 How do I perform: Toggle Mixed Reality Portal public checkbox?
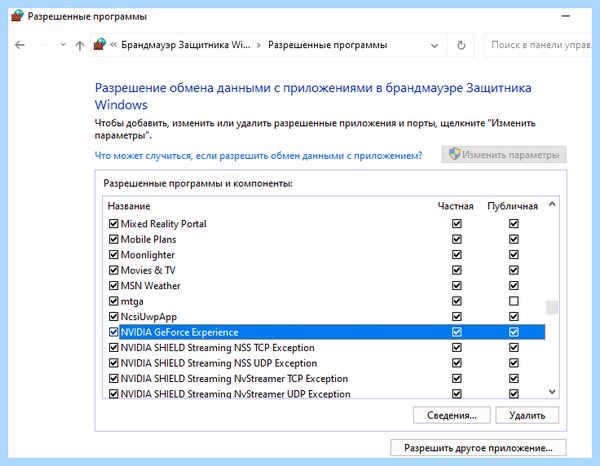coord(514,223)
